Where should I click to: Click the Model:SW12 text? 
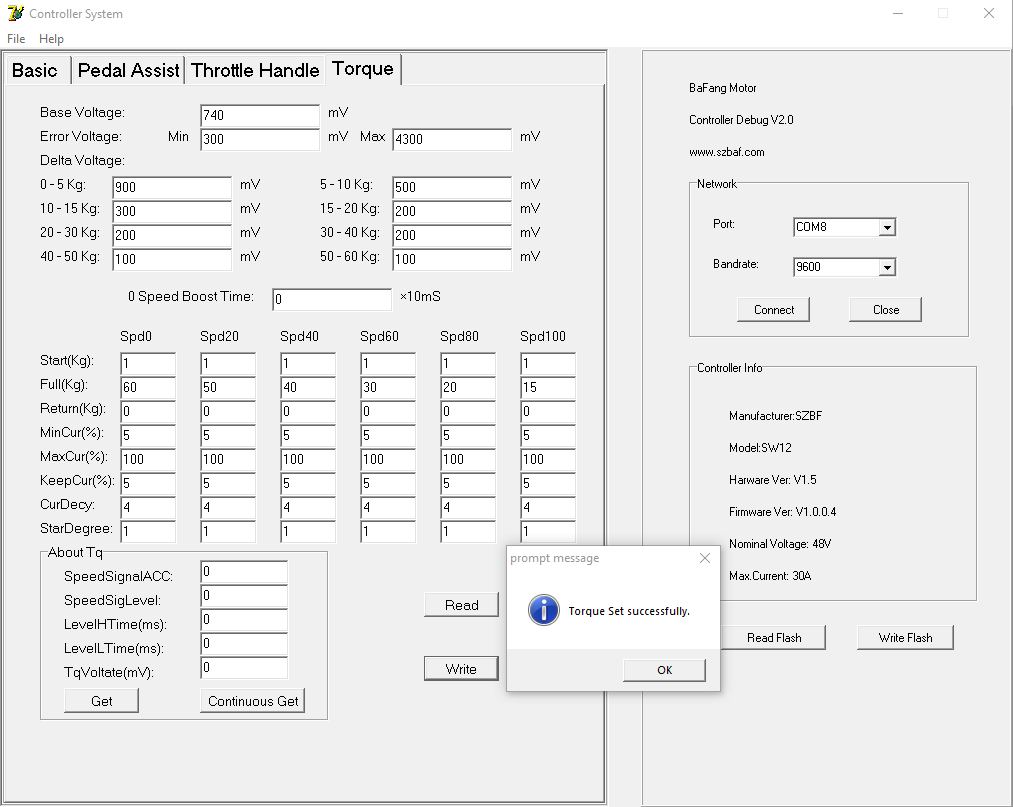point(760,448)
